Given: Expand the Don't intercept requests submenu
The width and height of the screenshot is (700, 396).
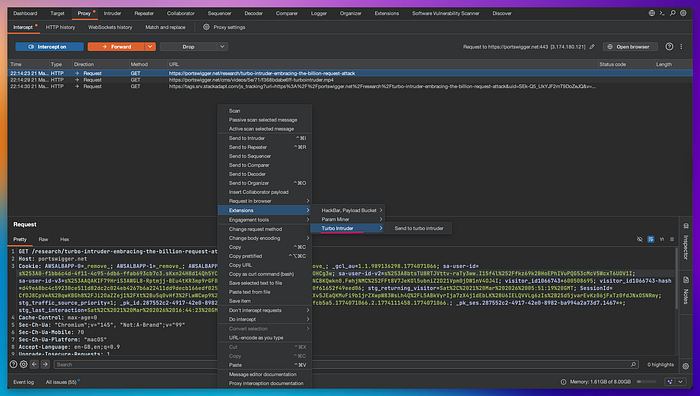Looking at the screenshot, I should click(265, 310).
